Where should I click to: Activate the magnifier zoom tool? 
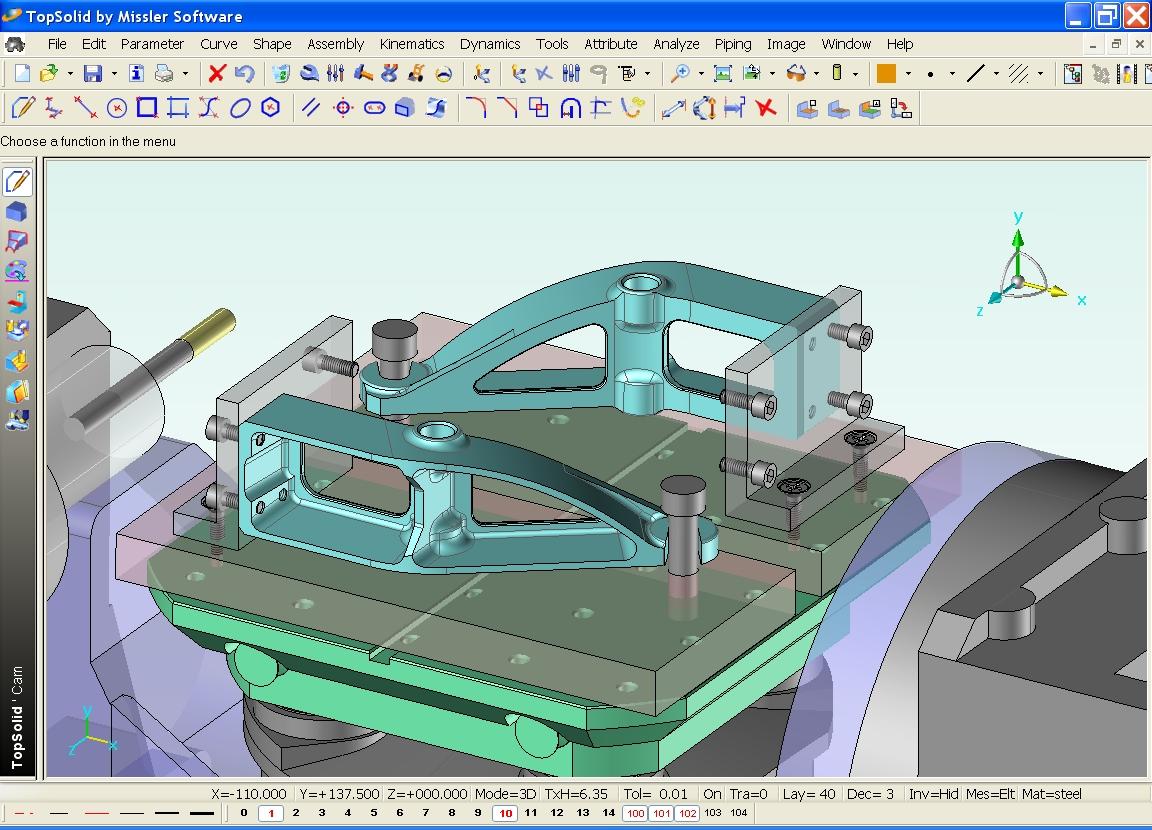680,73
